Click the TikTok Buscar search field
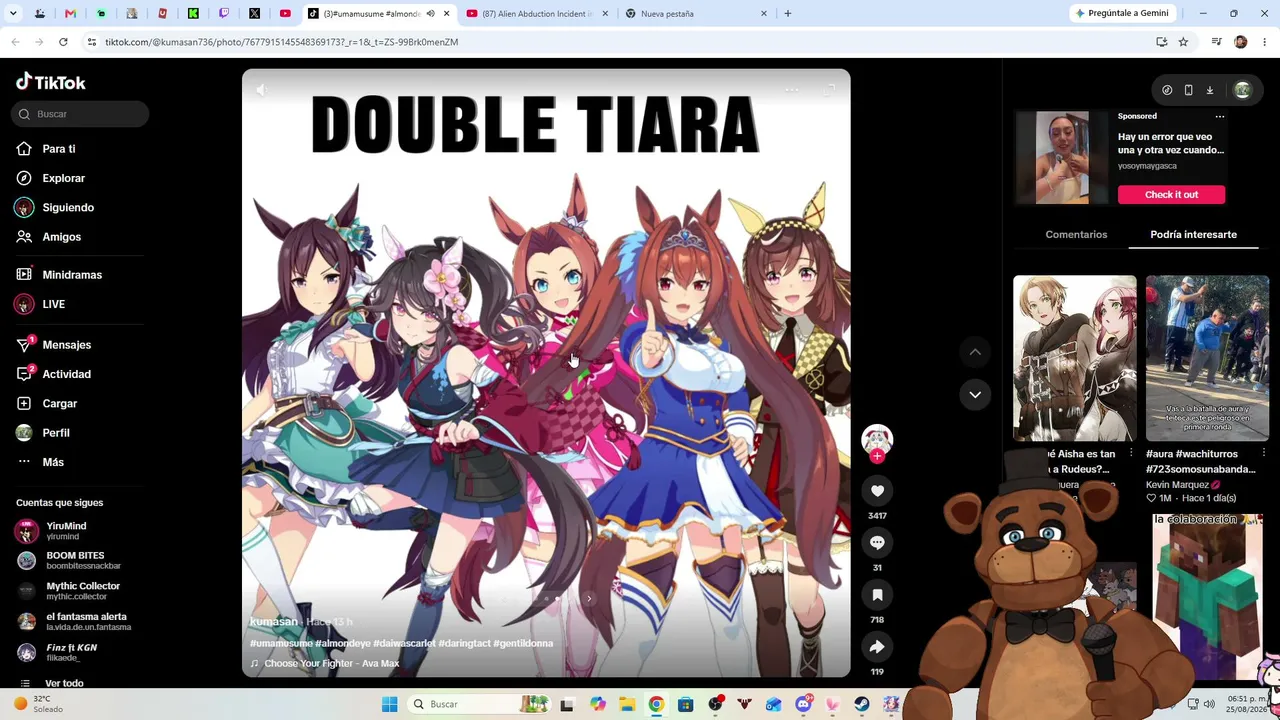Viewport: 1280px width, 720px height. click(80, 114)
